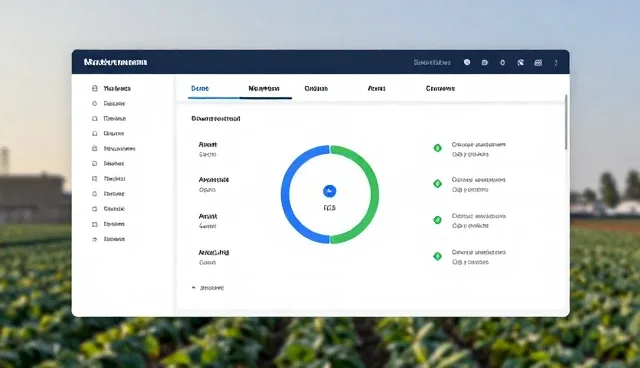This screenshot has width=640, height=368.
Task: Click the filled white circle icon in the header
Action: coord(467,62)
